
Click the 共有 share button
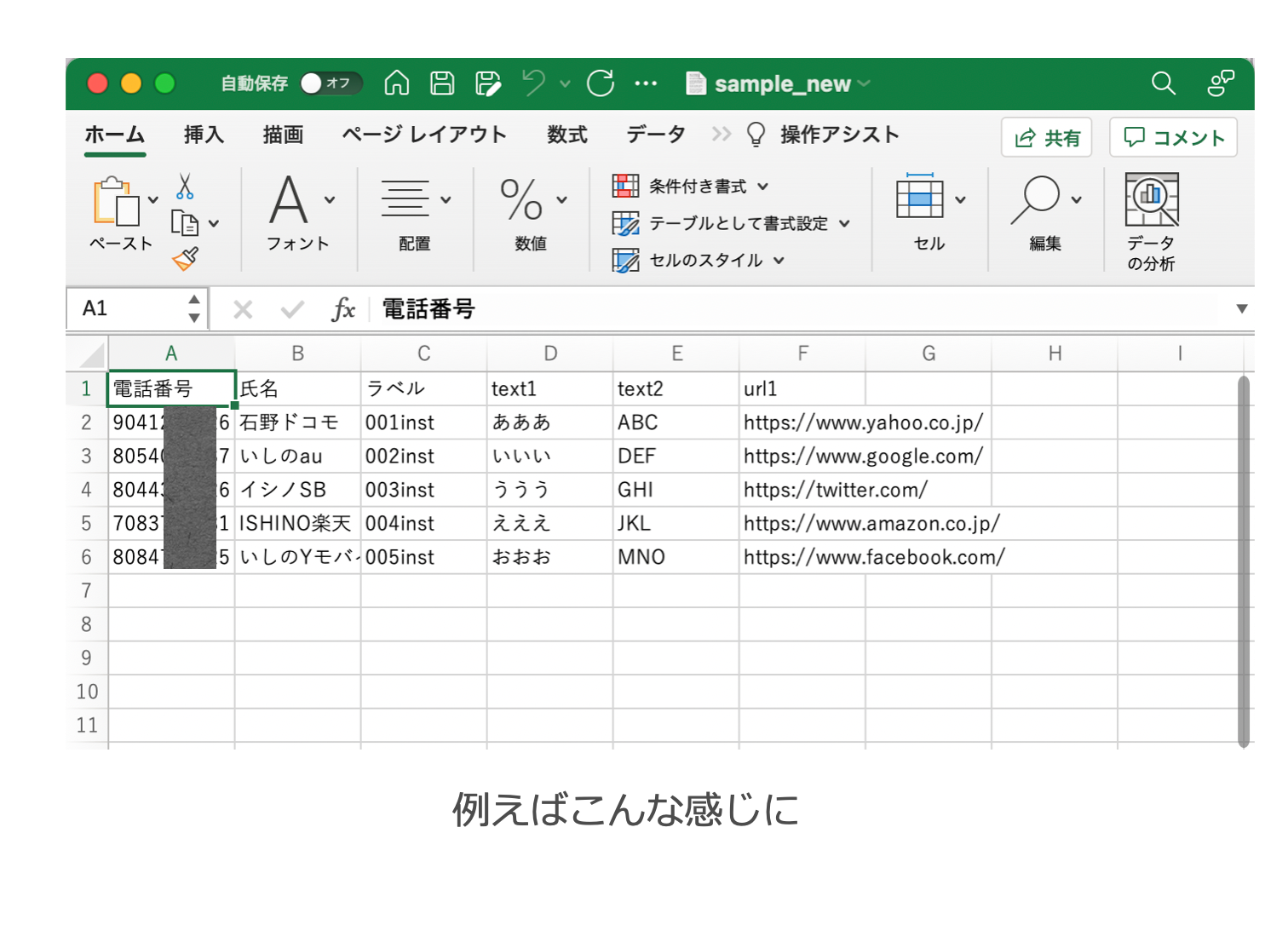[1046, 138]
